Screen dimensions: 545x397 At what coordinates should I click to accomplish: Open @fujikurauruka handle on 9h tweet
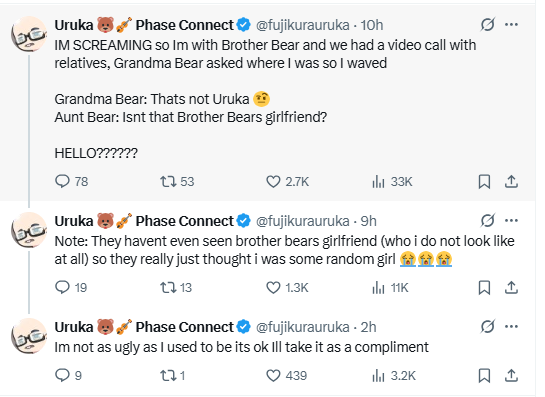[x=302, y=221]
